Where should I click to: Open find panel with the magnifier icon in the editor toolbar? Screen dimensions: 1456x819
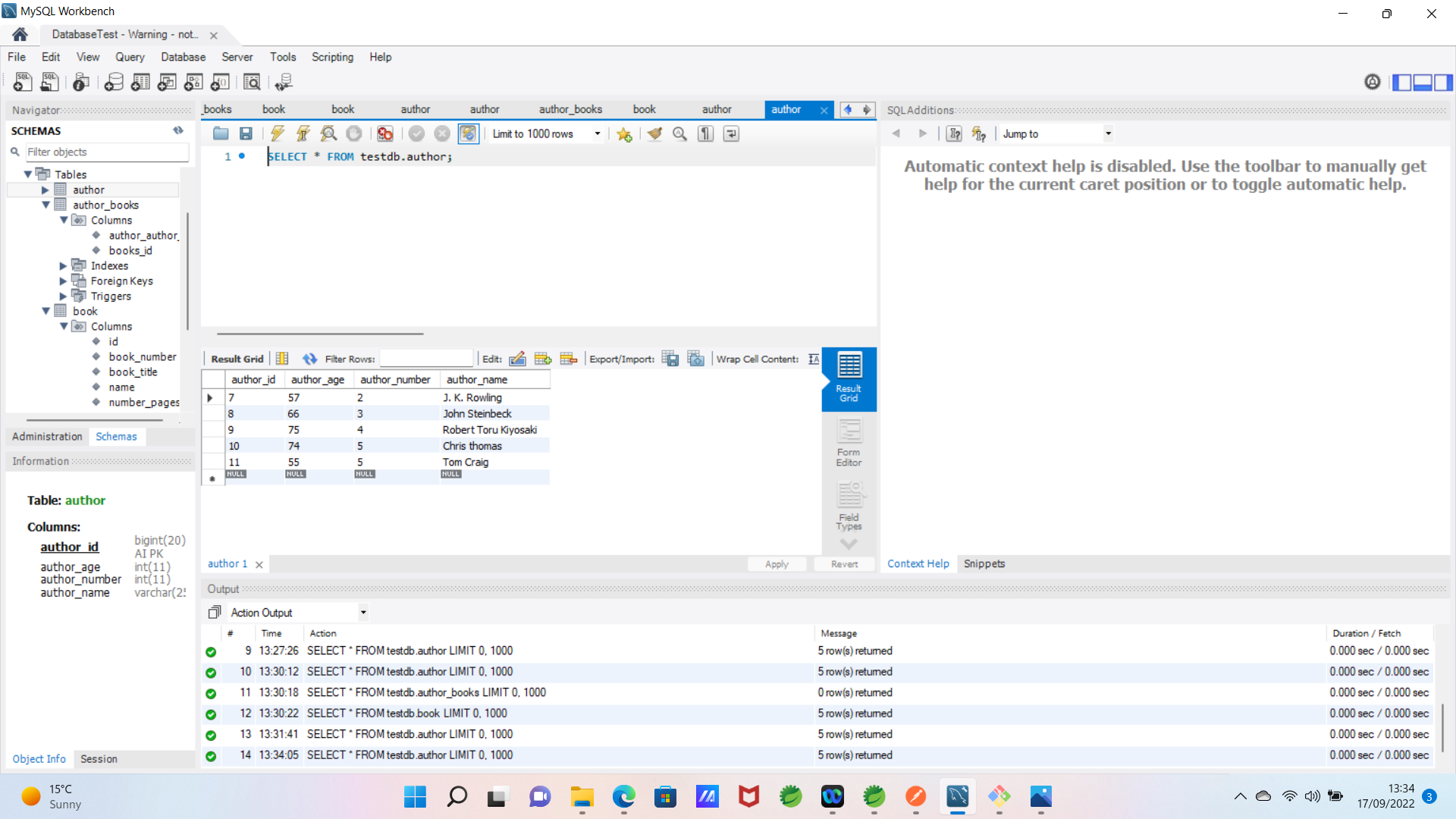(x=680, y=134)
